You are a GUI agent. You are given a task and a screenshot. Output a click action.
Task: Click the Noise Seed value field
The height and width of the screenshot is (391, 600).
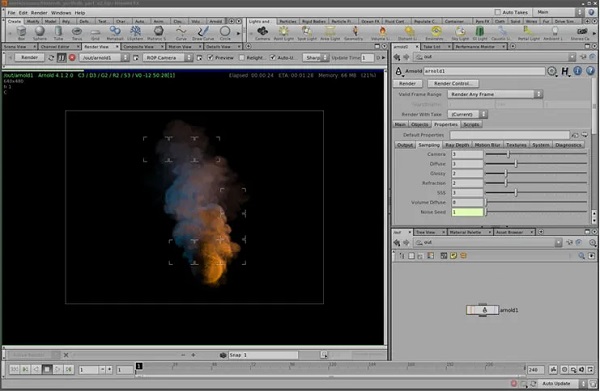[467, 212]
